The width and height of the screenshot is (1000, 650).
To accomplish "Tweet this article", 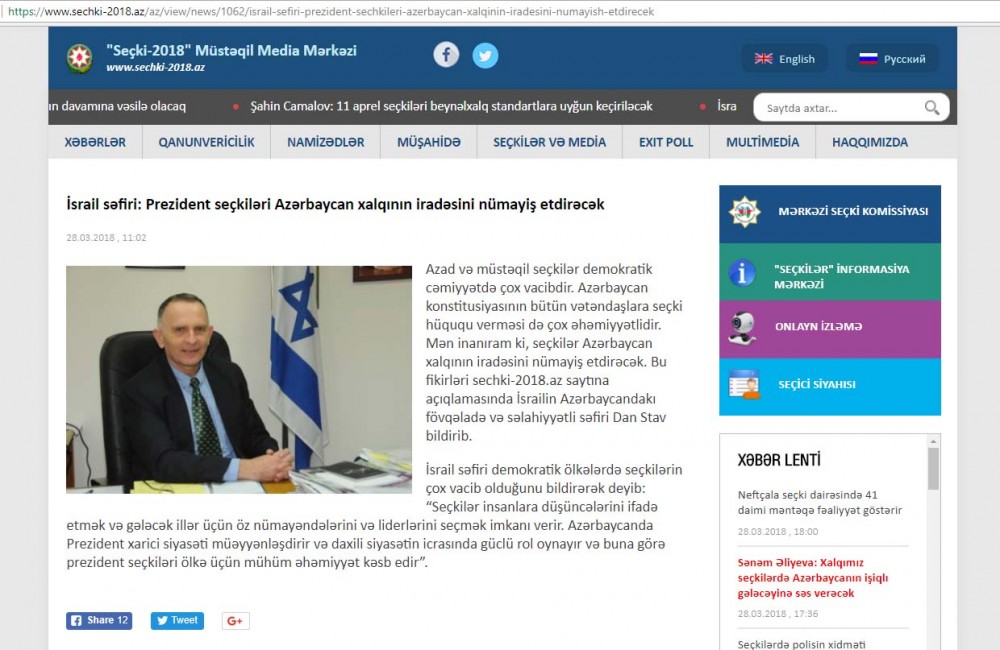I will [x=177, y=621].
